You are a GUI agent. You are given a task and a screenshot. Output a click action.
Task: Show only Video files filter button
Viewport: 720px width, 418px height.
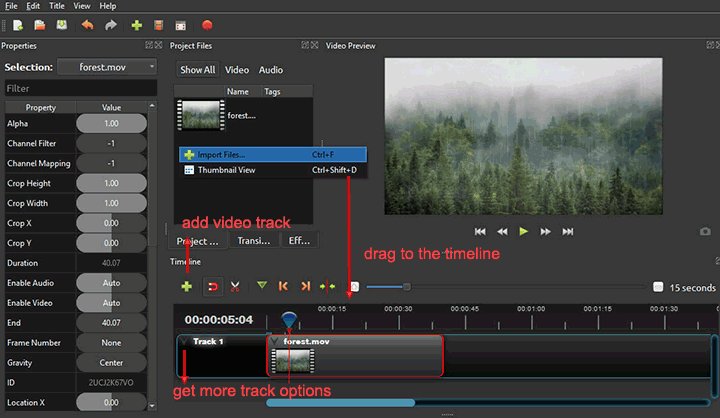[237, 70]
